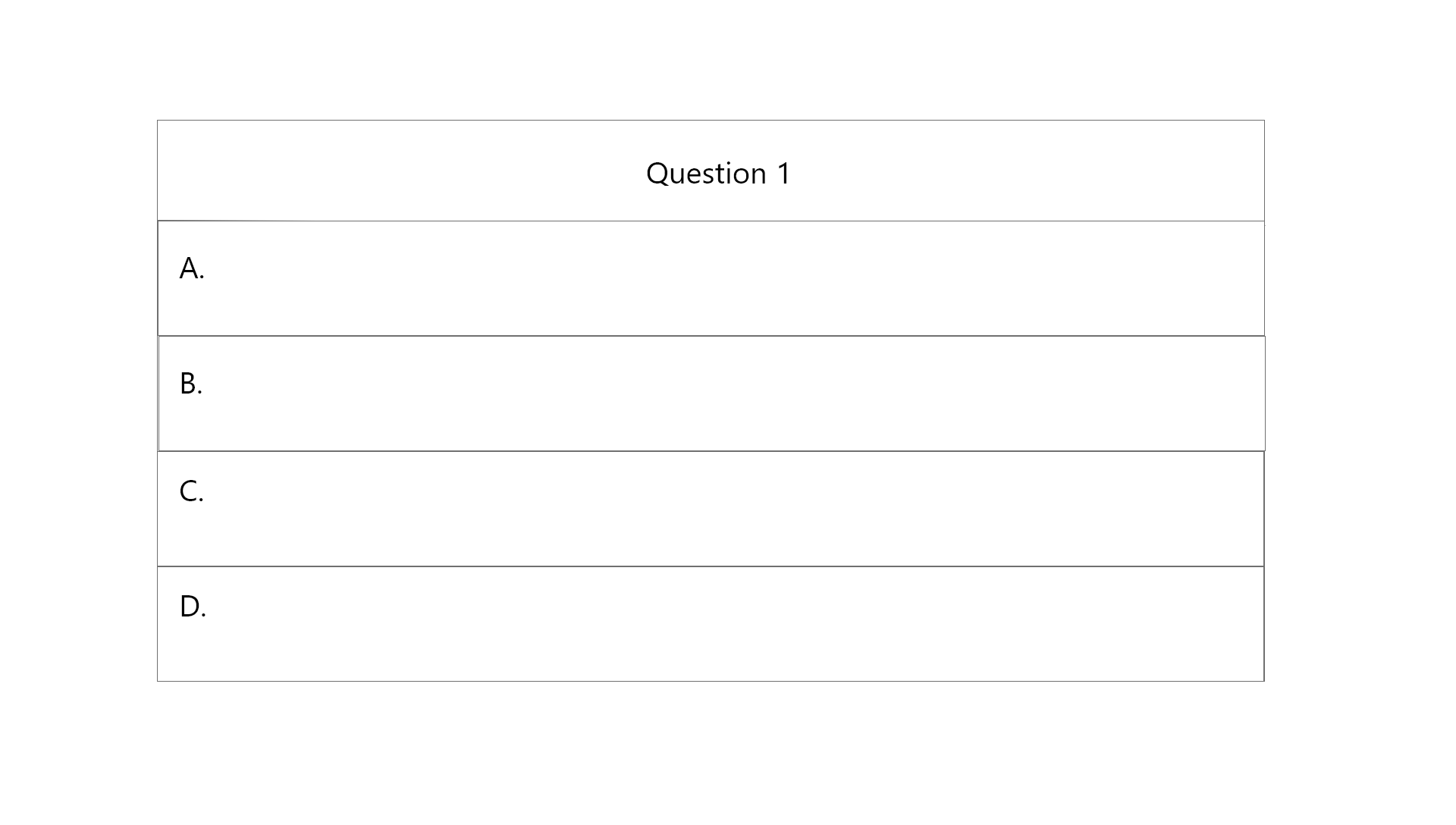
Task: Click the letter label D.
Action: coord(193,607)
